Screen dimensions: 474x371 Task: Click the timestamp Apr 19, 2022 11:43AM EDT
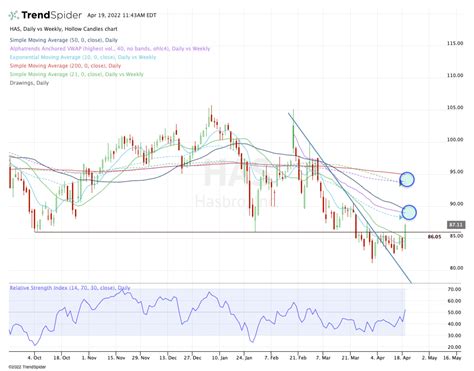[122, 15]
